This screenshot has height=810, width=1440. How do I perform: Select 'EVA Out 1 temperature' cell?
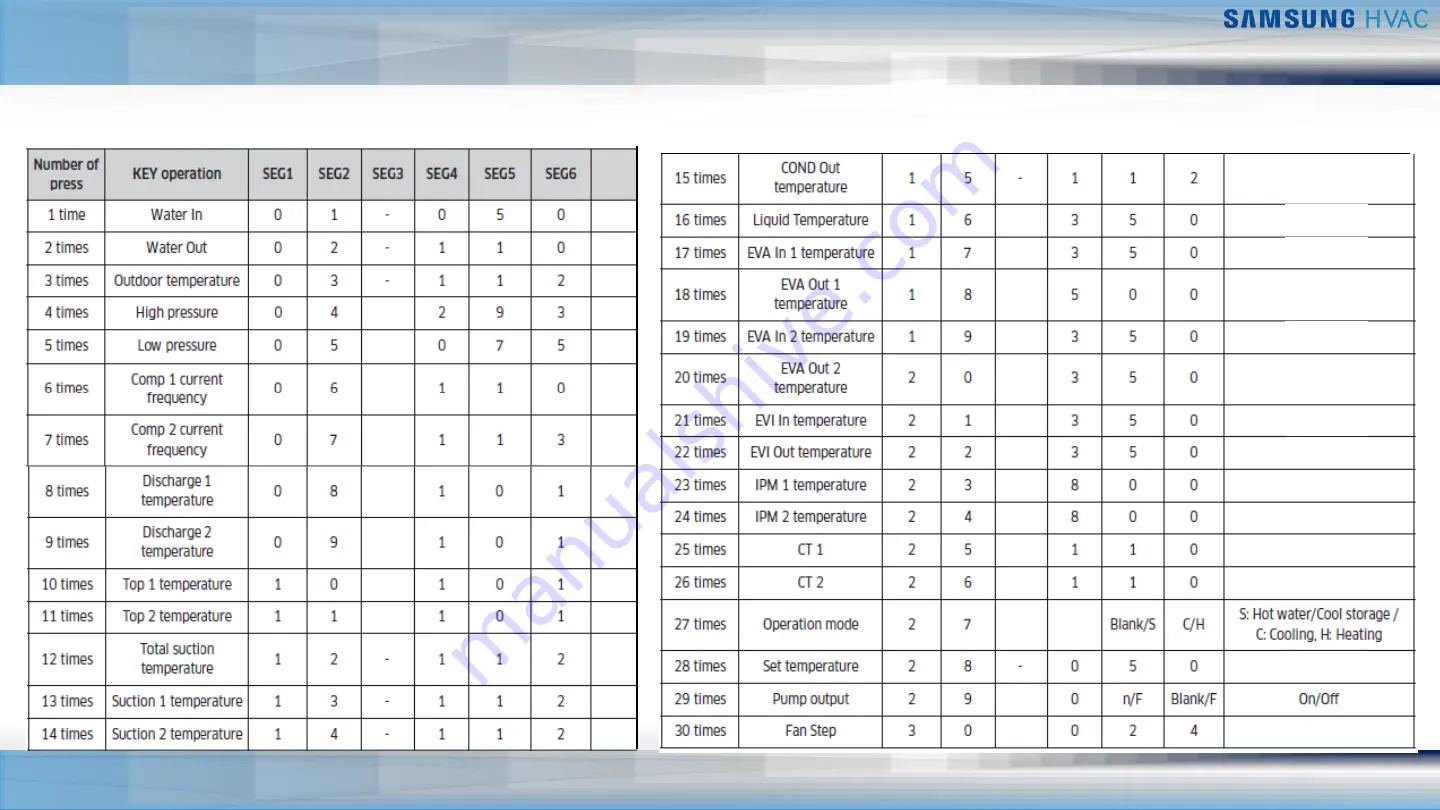(x=810, y=295)
